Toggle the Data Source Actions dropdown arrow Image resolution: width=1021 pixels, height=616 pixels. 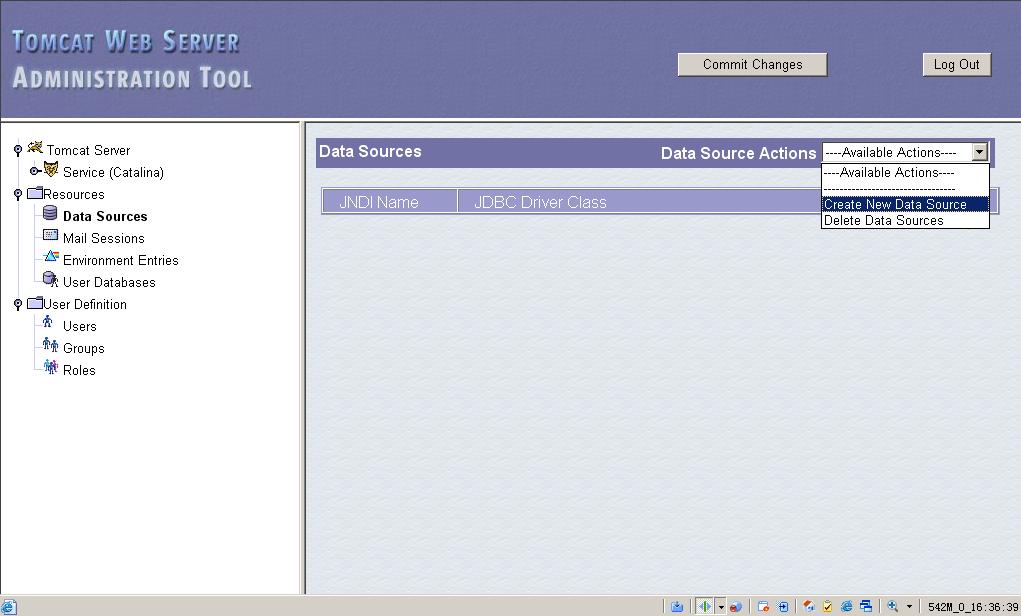(x=980, y=152)
